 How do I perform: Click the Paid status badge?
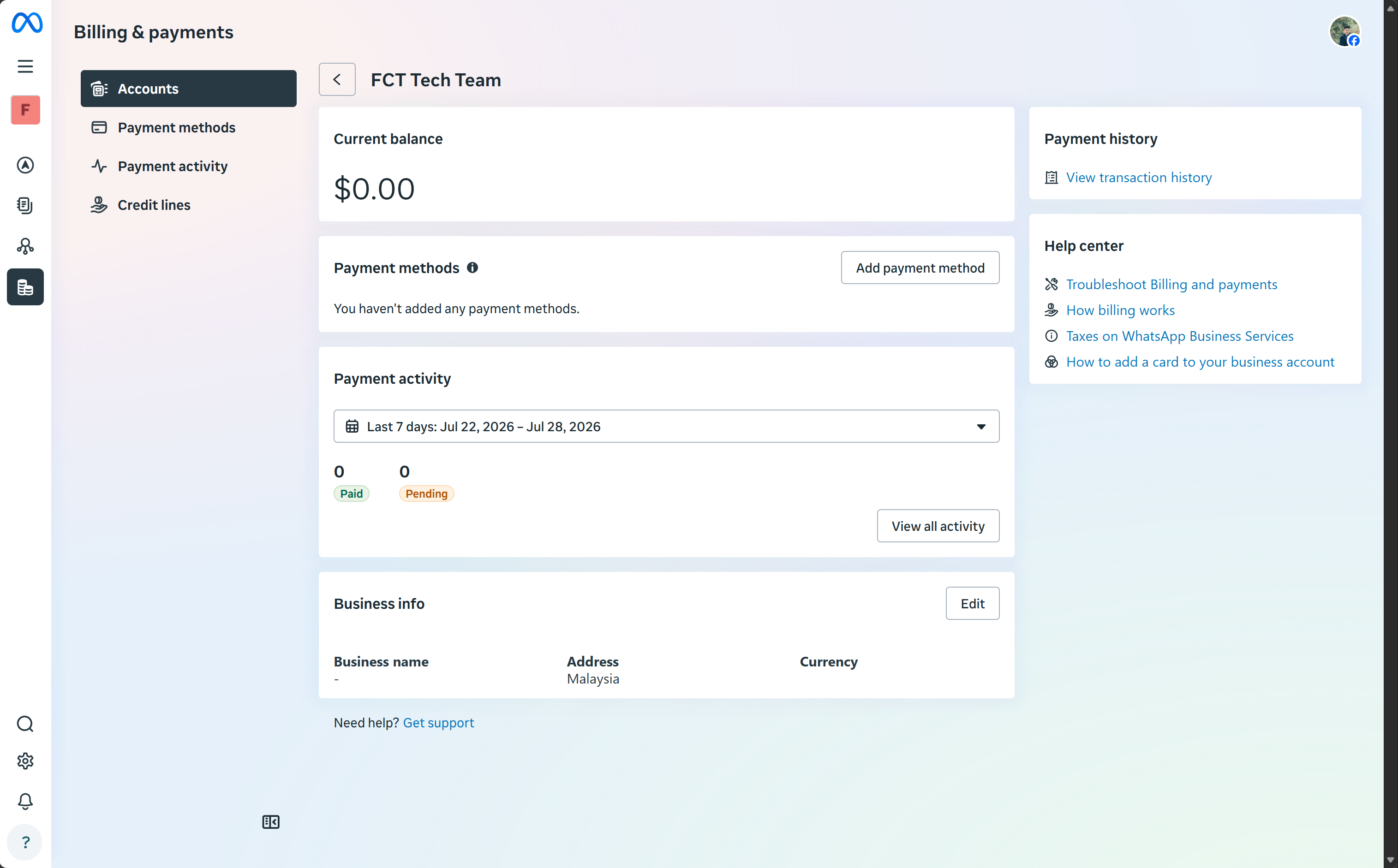(352, 493)
